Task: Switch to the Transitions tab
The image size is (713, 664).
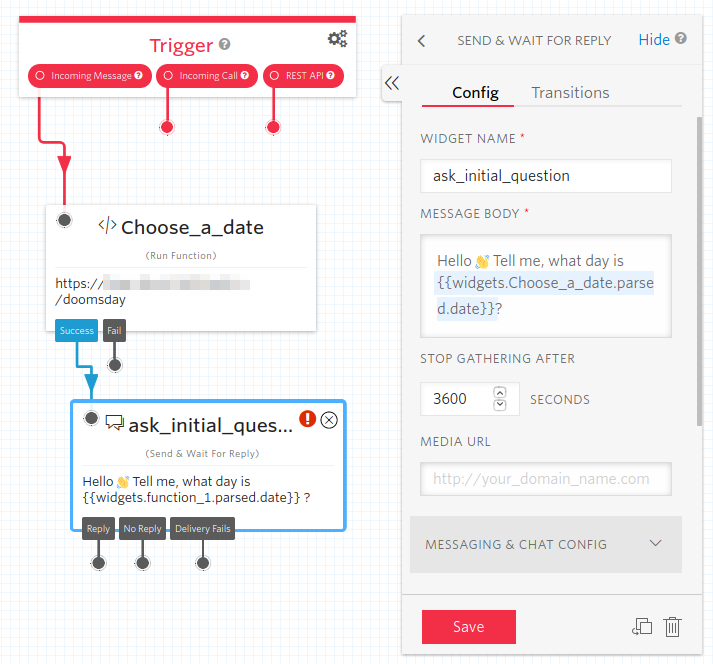Action: coord(570,93)
